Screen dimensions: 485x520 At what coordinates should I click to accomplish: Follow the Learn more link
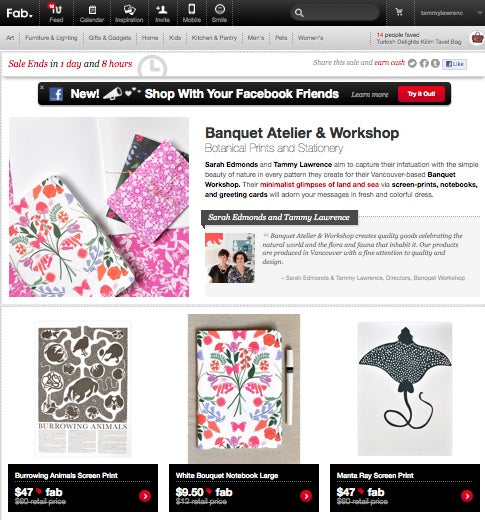(x=370, y=95)
